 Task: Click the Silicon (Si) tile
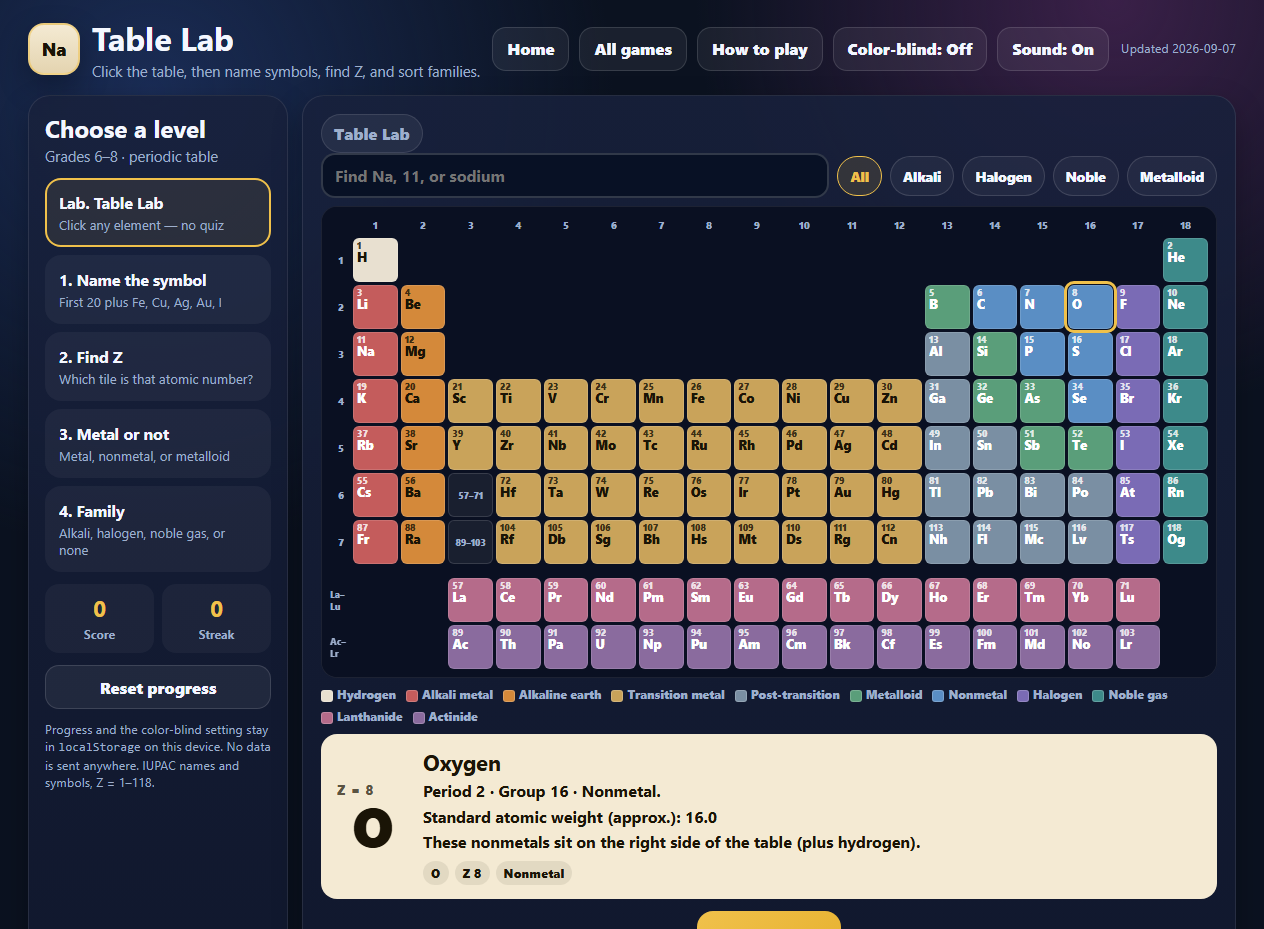pyautogui.click(x=995, y=354)
